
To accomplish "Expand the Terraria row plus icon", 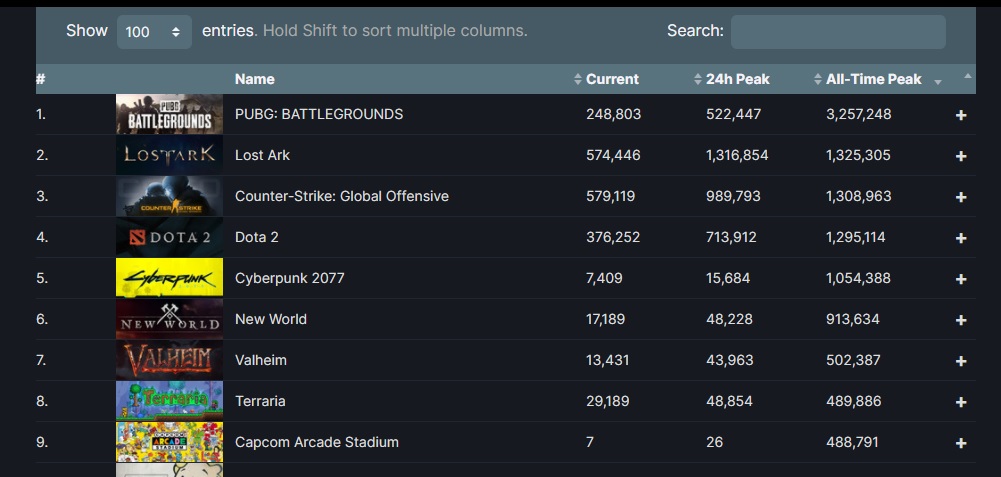I will click(x=961, y=402).
